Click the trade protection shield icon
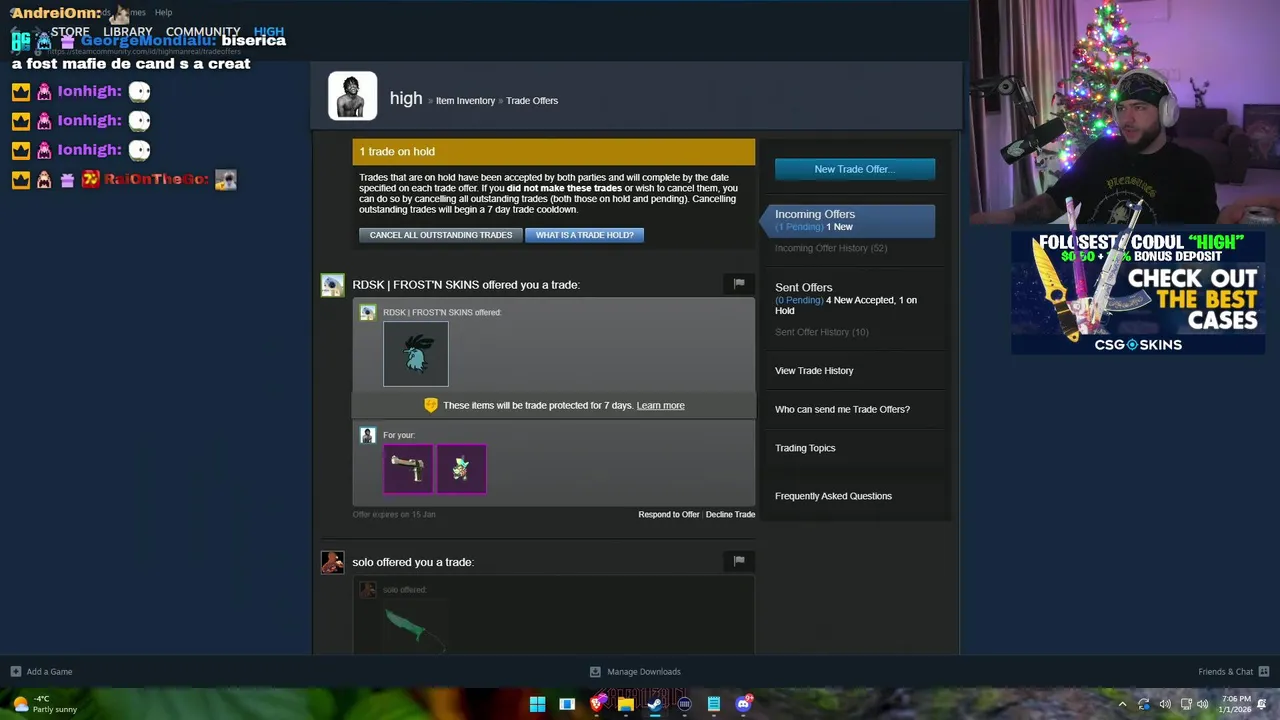Viewport: 1280px width, 720px height. 431,405
